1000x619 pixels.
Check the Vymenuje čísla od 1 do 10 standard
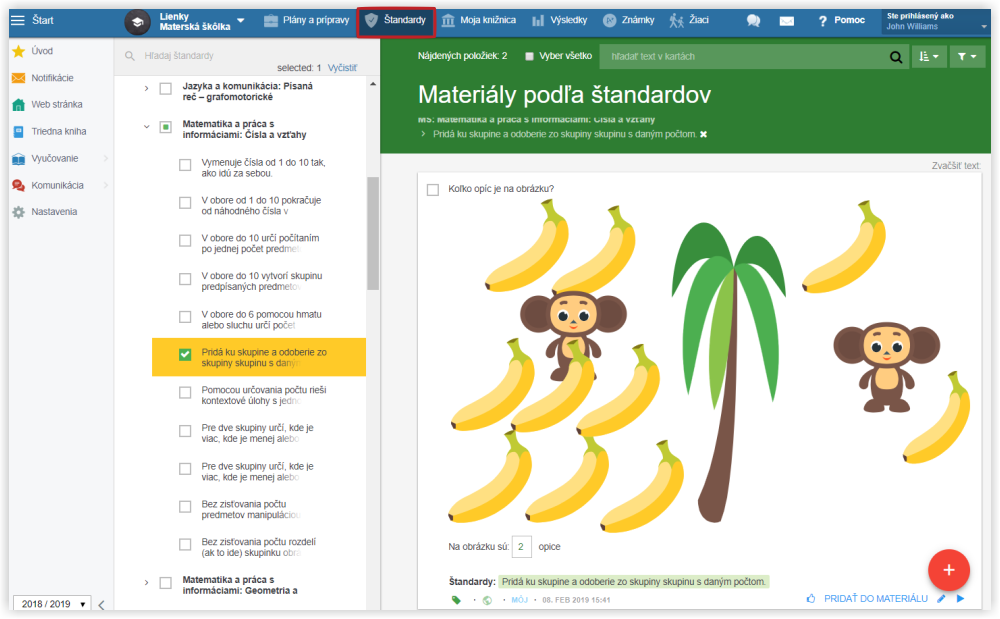[185, 165]
